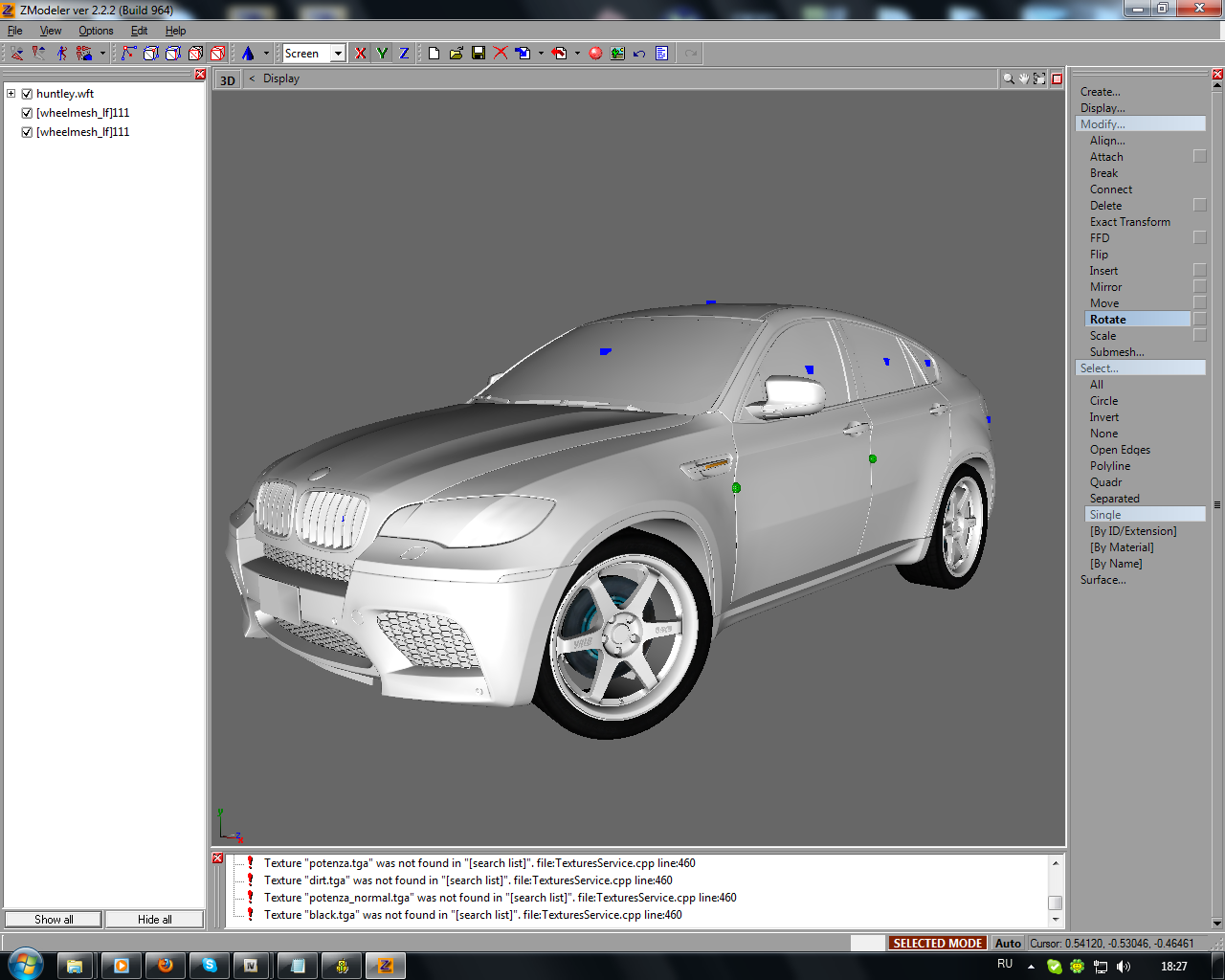The height and width of the screenshot is (980, 1225).
Task: Click the SELECTED MODE status indicator
Action: pos(937,943)
